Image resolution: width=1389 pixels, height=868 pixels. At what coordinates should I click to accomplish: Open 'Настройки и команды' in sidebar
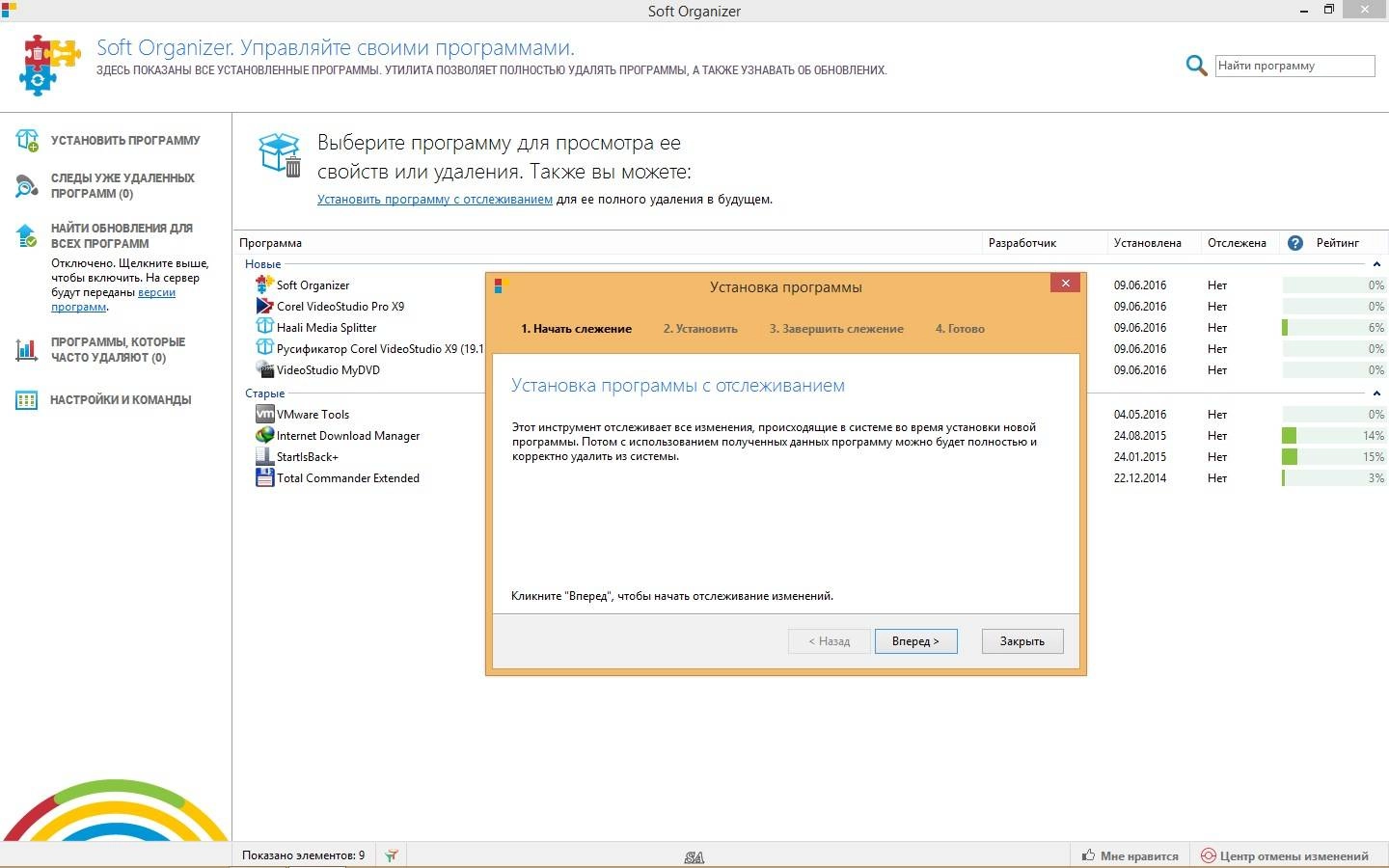click(121, 400)
